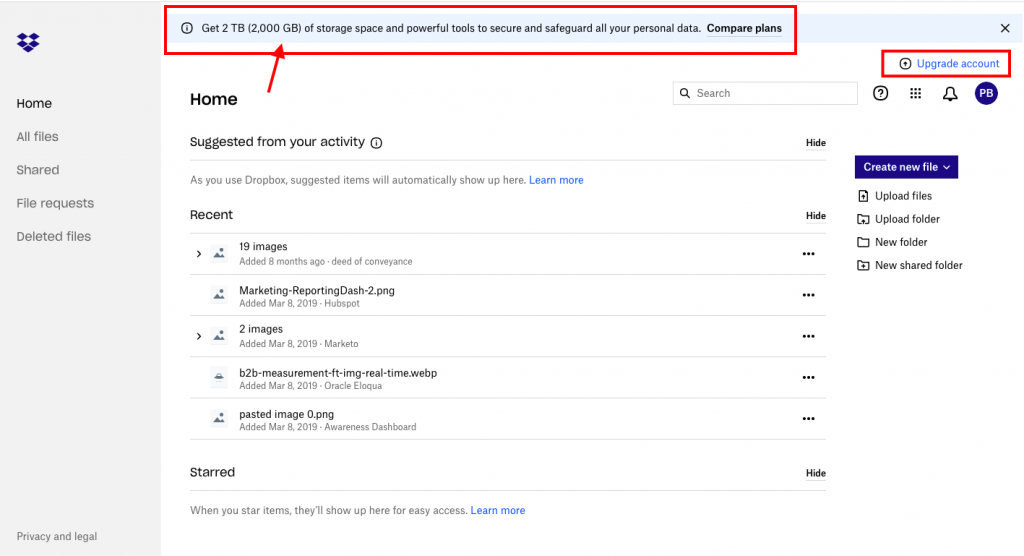This screenshot has height=556, width=1024.
Task: Open more options for 2 images
Action: click(808, 336)
